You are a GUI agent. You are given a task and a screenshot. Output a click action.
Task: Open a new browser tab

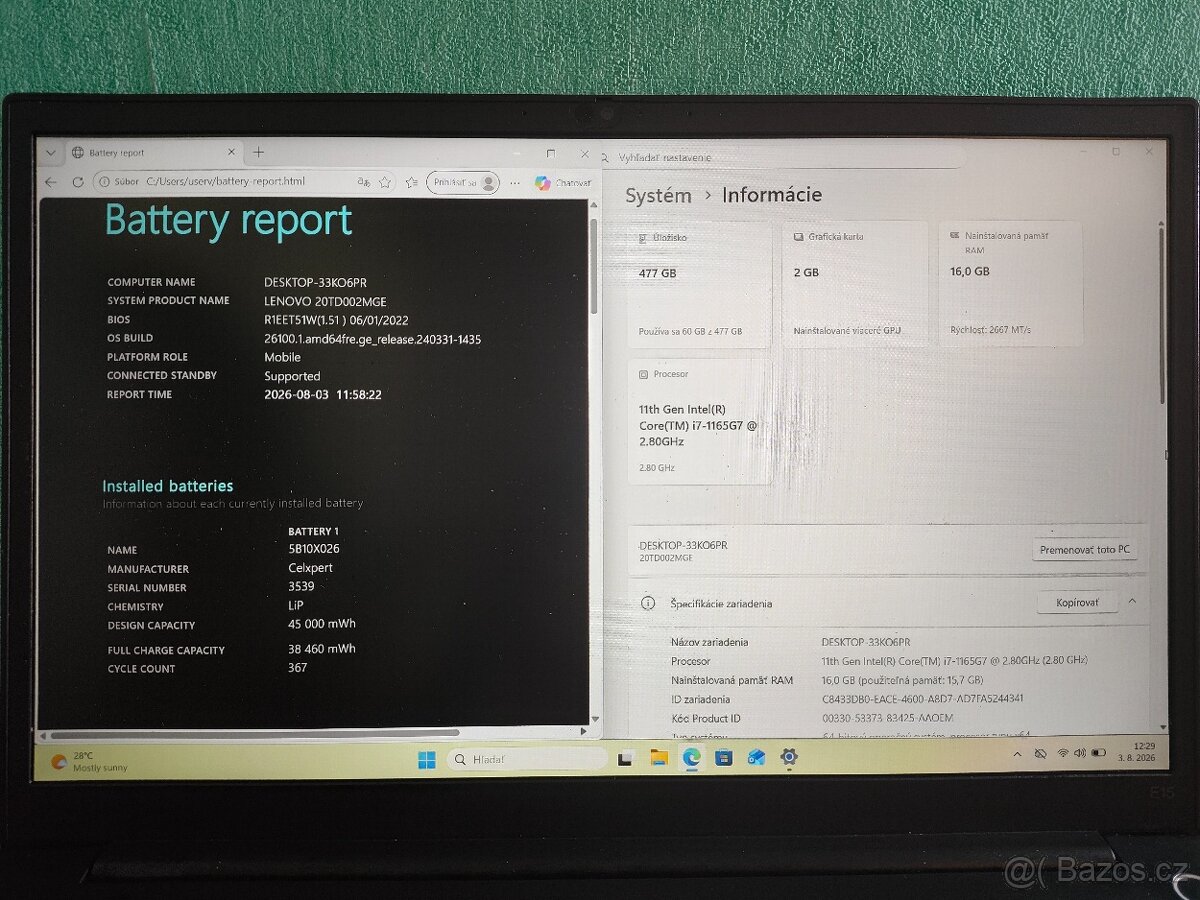[258, 153]
